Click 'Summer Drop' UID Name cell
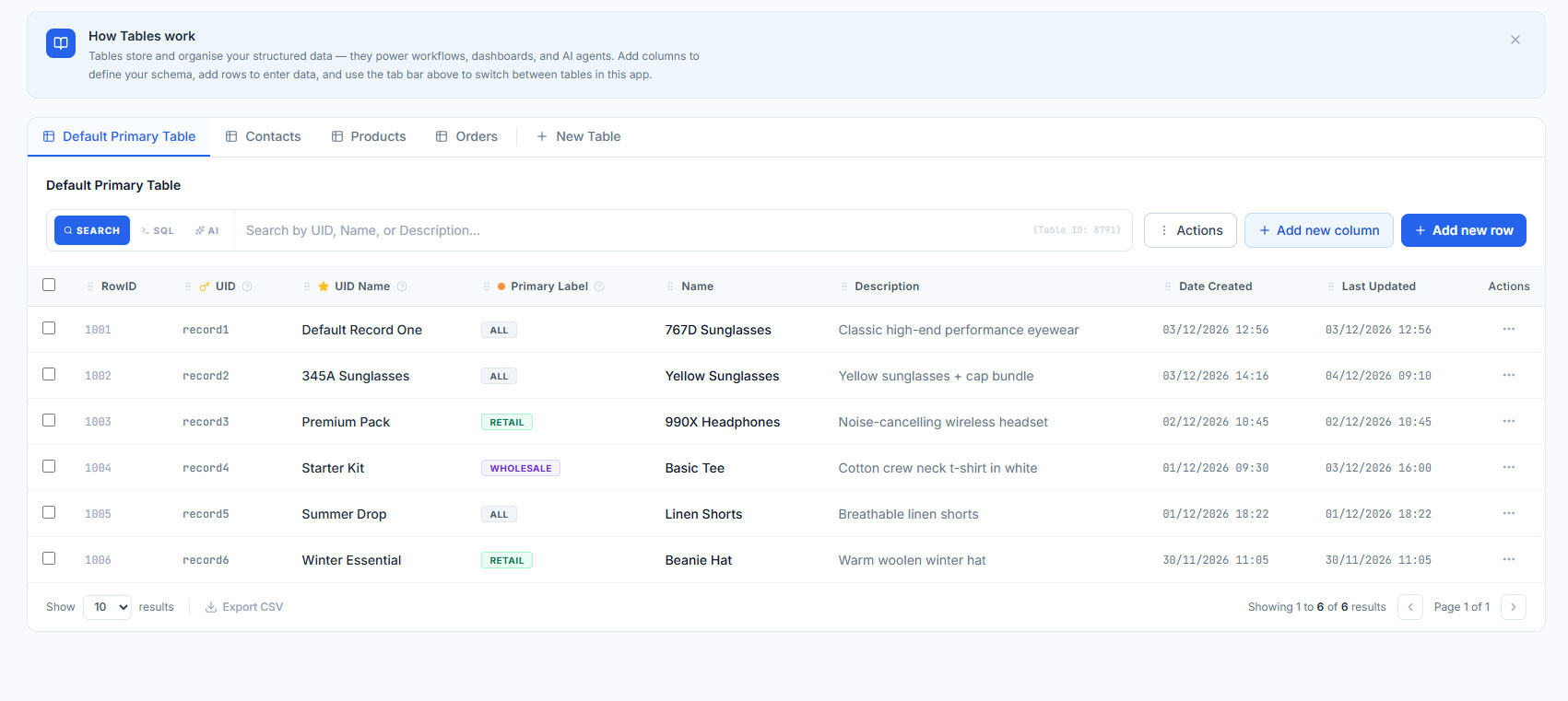Image resolution: width=1568 pixels, height=701 pixels. click(344, 514)
